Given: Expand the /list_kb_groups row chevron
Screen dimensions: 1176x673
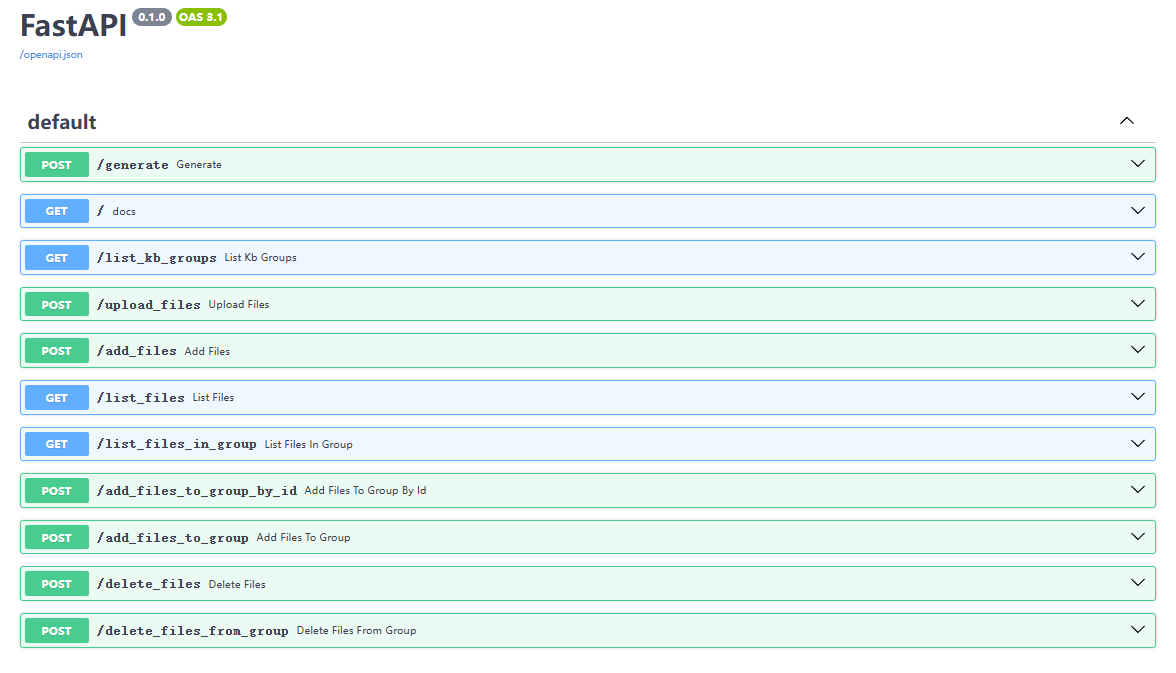Looking at the screenshot, I should pyautogui.click(x=1138, y=257).
